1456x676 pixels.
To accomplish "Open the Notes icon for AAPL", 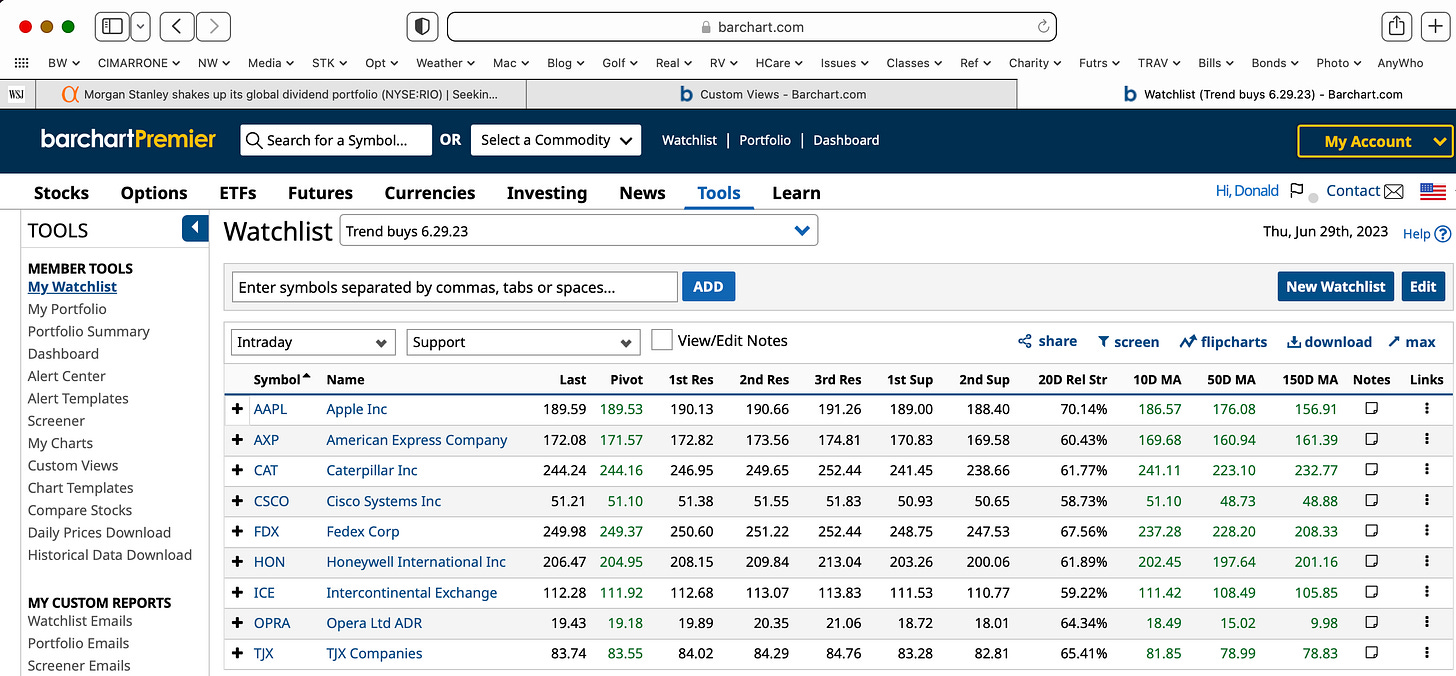I will click(x=1371, y=409).
